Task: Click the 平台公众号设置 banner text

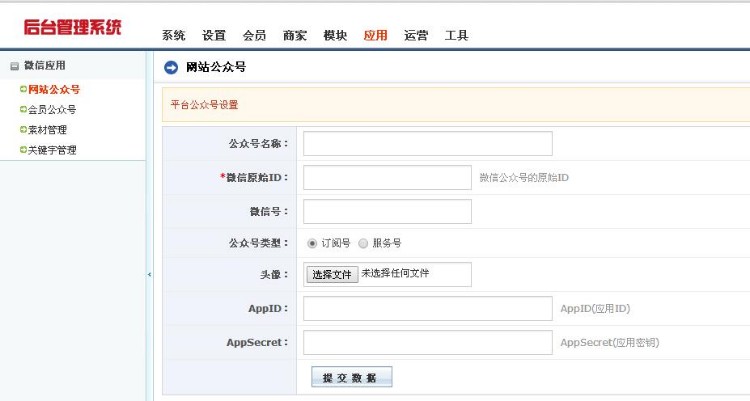Action: 204,105
